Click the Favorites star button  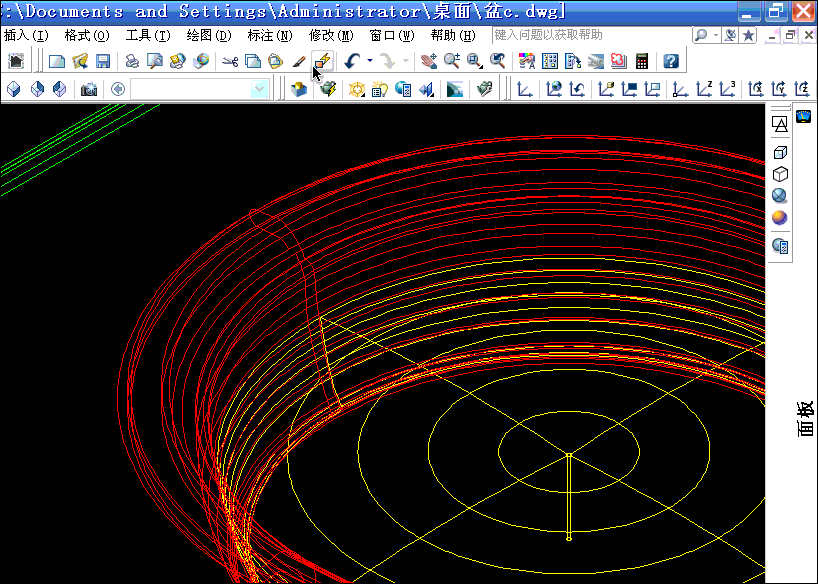pos(748,35)
